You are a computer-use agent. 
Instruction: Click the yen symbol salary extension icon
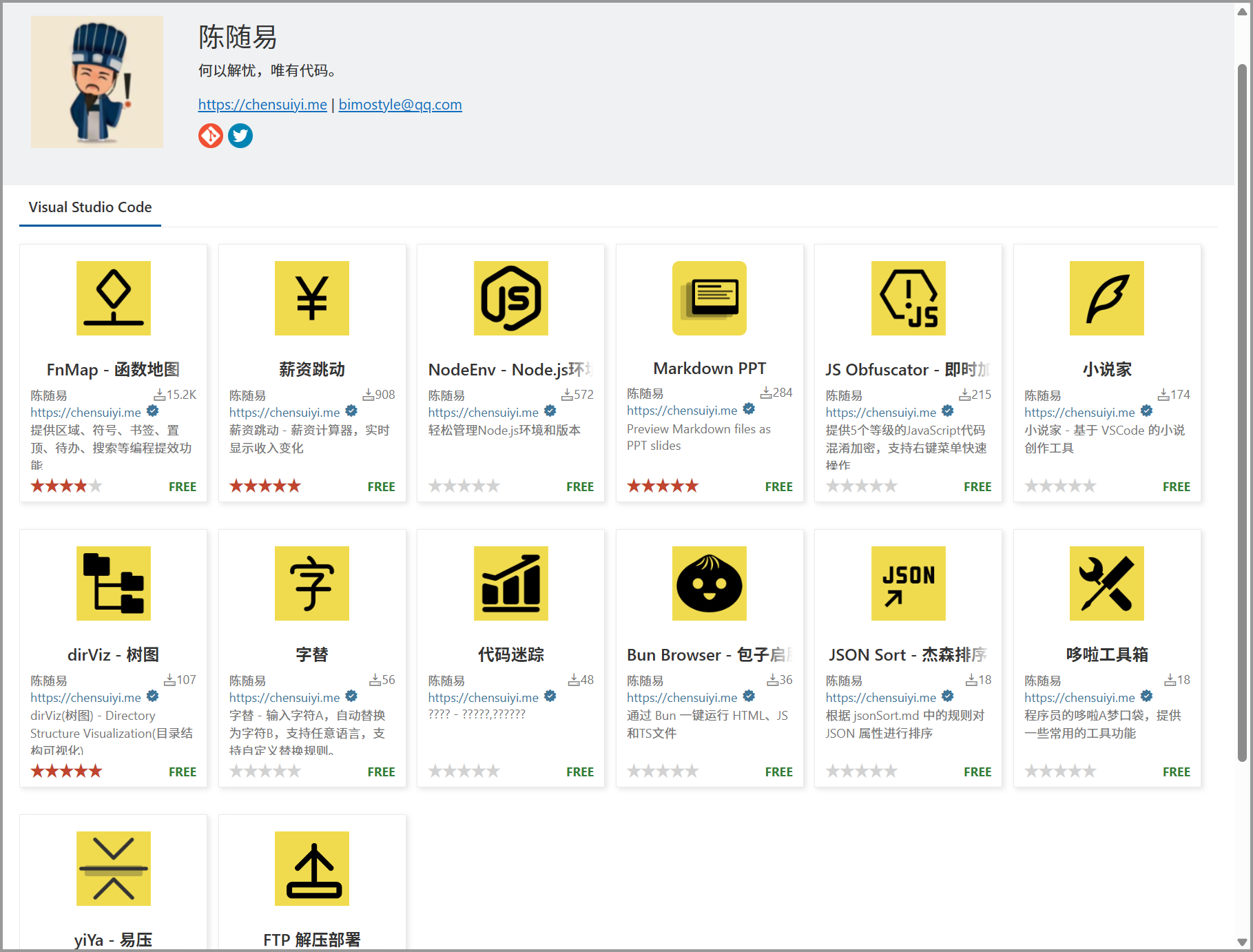(312, 298)
